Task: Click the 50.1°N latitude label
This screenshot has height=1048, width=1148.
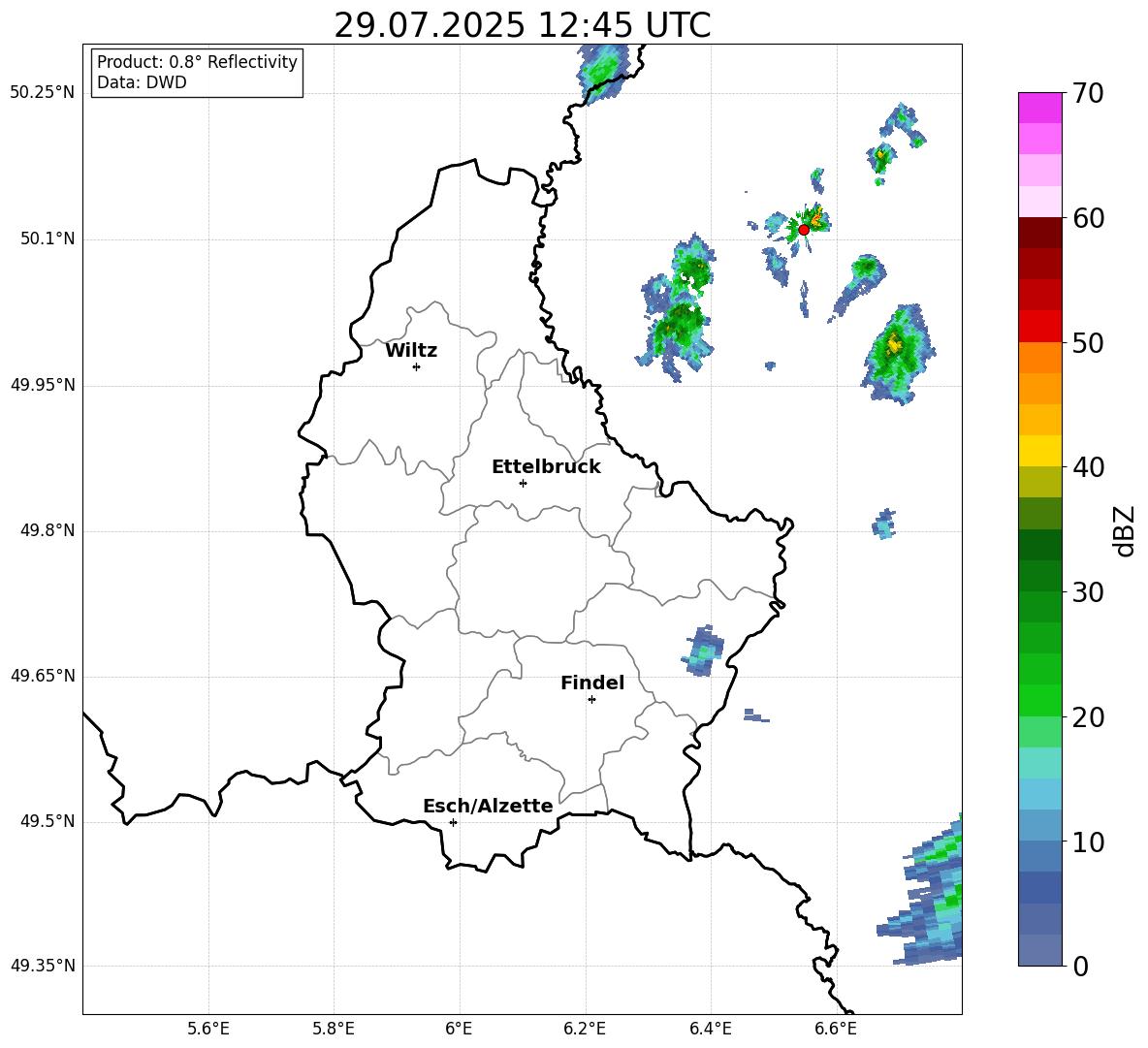Action: 47,239
